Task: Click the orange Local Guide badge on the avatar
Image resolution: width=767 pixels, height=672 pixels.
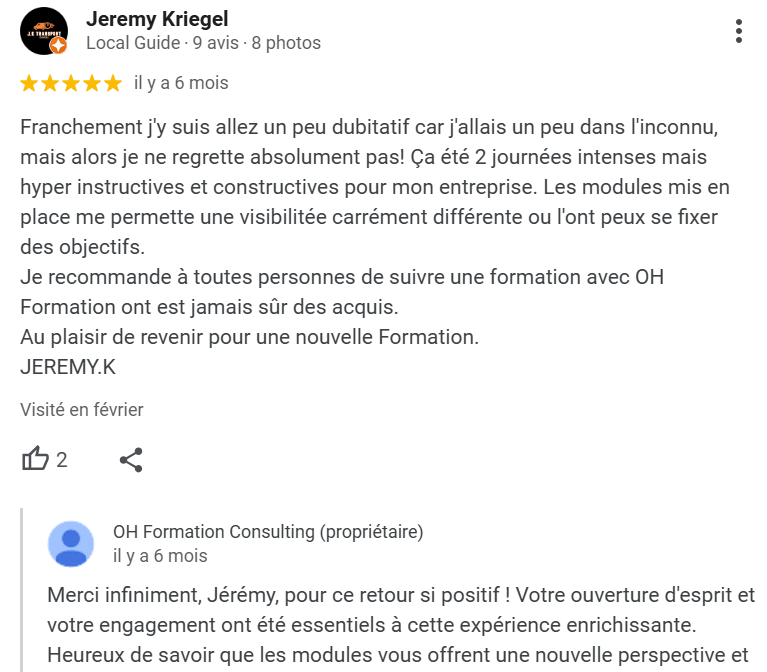Action: [x=58, y=46]
